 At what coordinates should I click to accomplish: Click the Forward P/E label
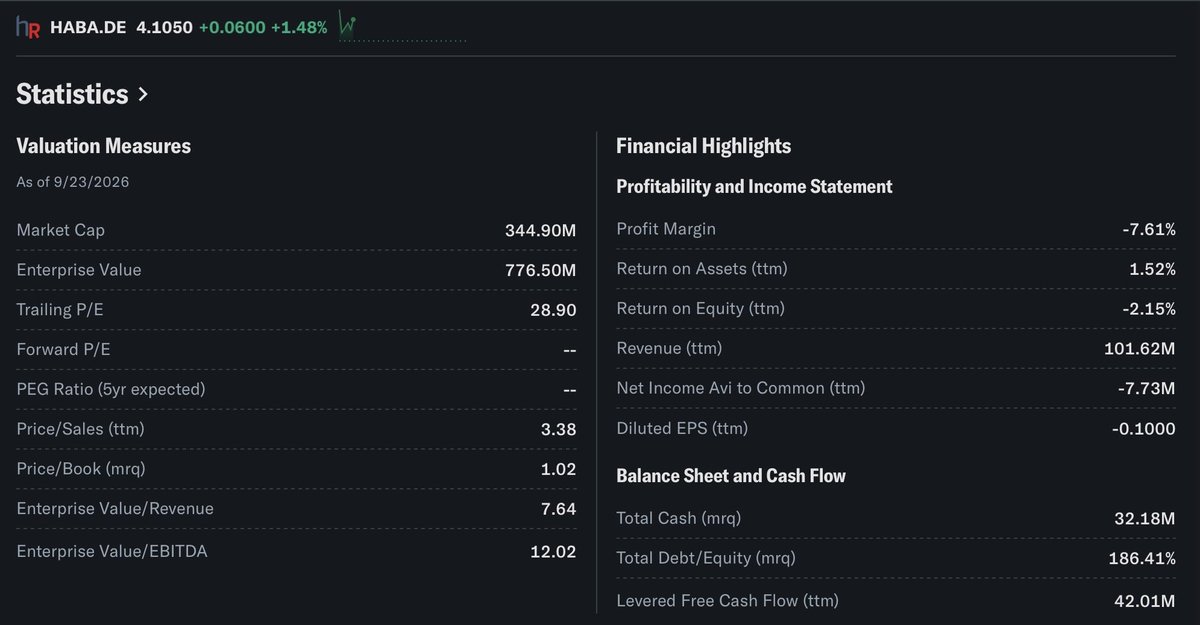(x=61, y=349)
